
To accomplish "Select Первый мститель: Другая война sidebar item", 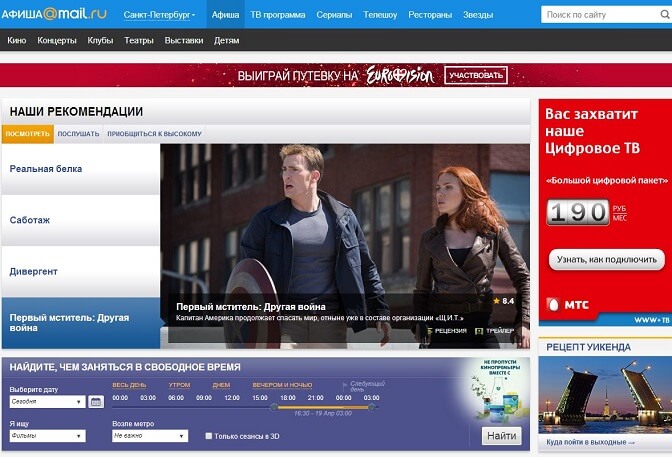I will click(81, 323).
